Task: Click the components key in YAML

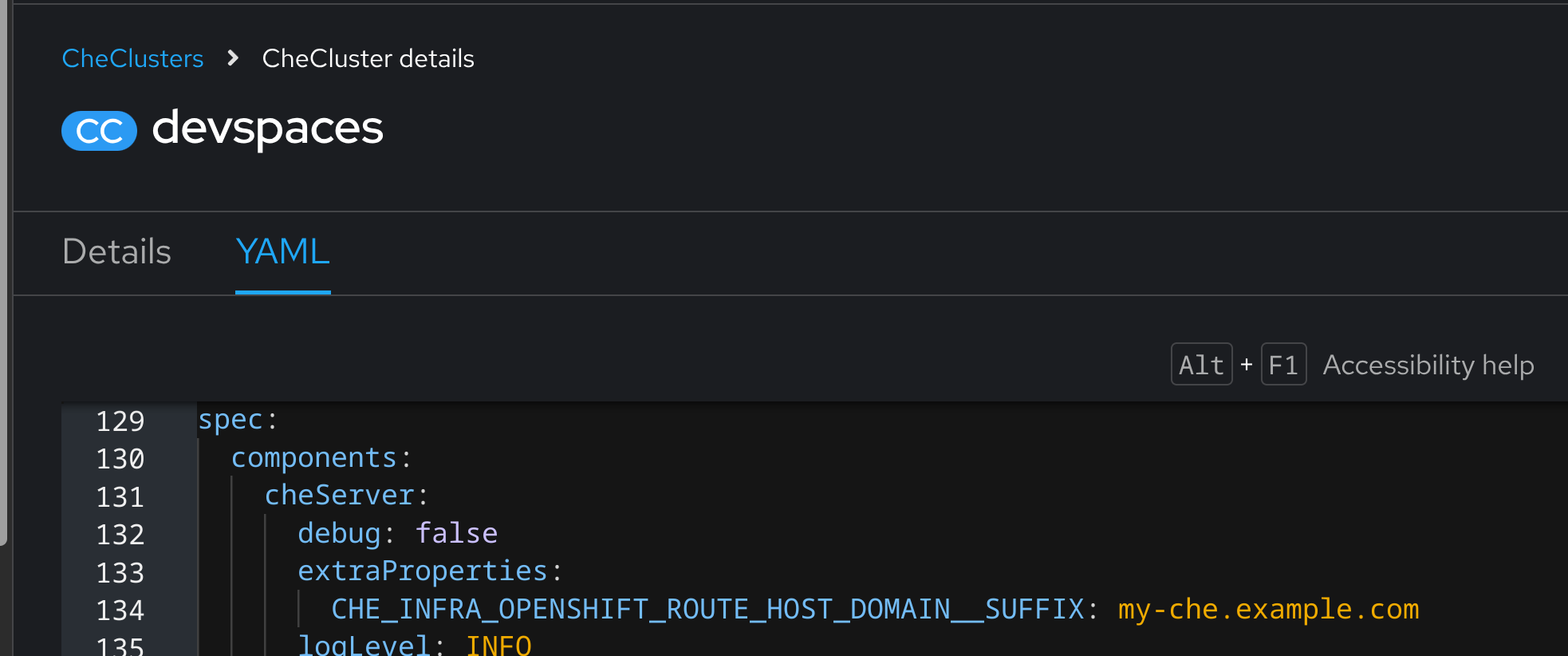Action: 313,457
